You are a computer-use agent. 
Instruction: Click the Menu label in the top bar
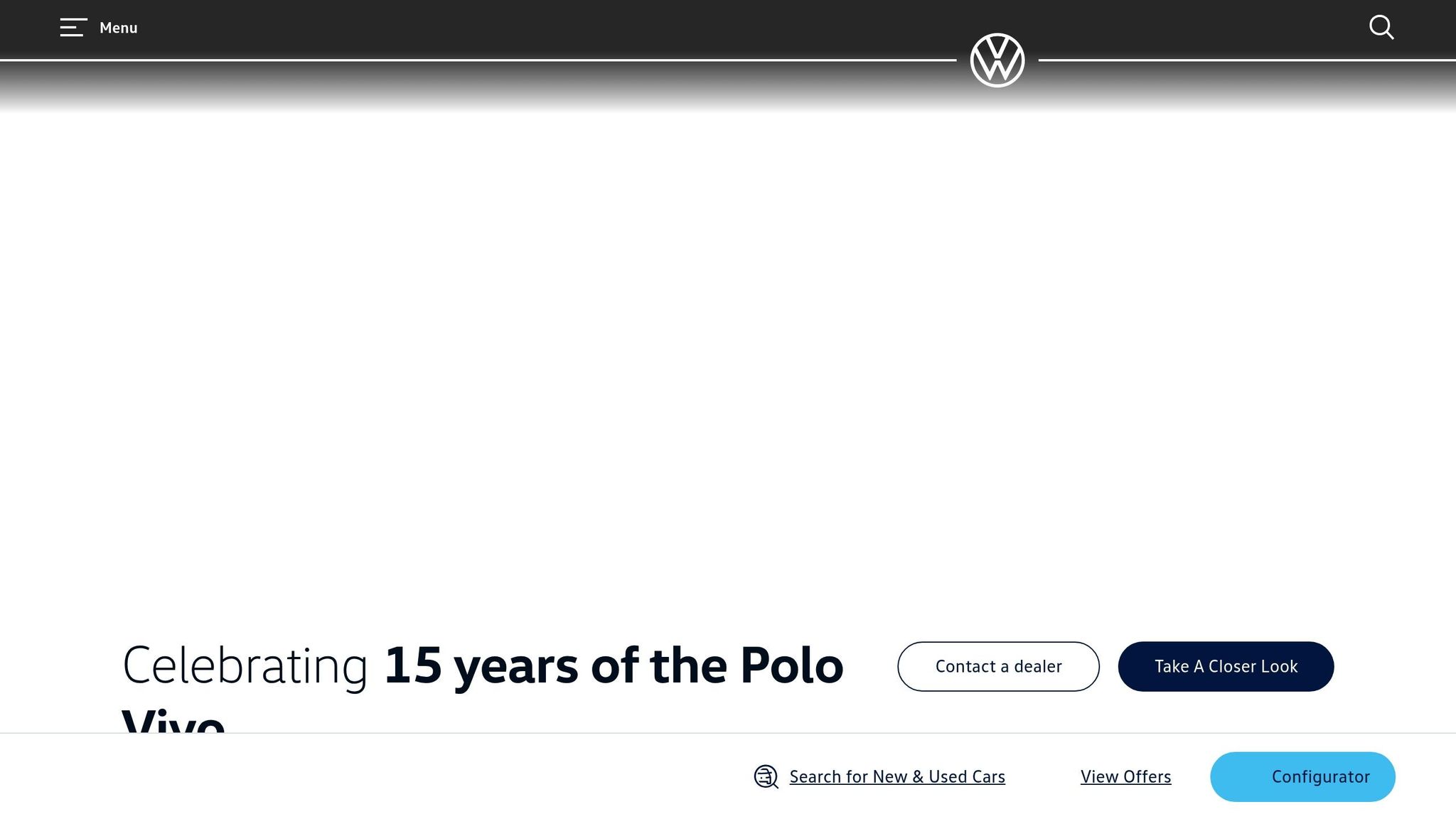pos(118,28)
